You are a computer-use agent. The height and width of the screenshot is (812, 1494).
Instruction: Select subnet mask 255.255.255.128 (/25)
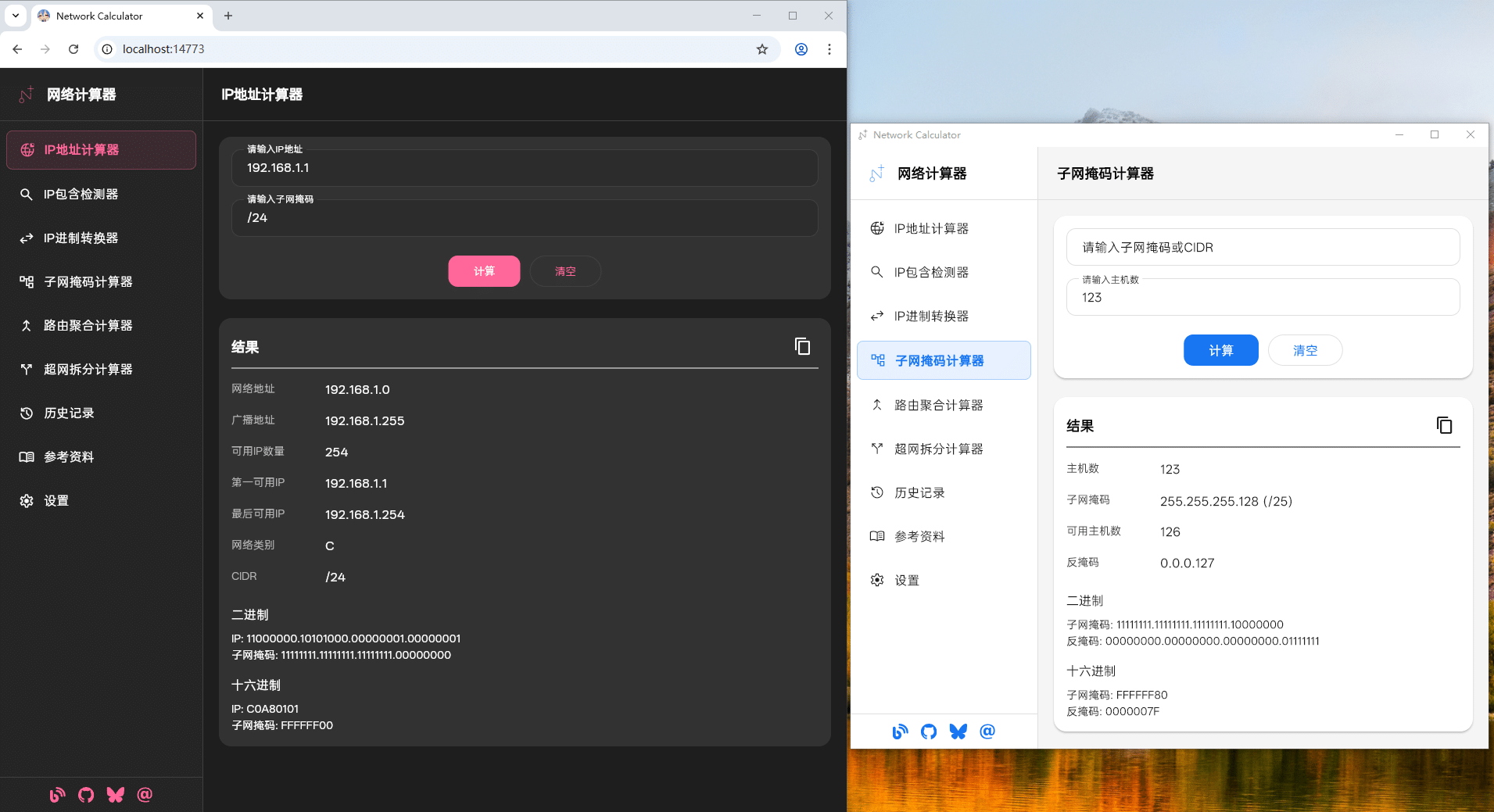click(x=1226, y=501)
